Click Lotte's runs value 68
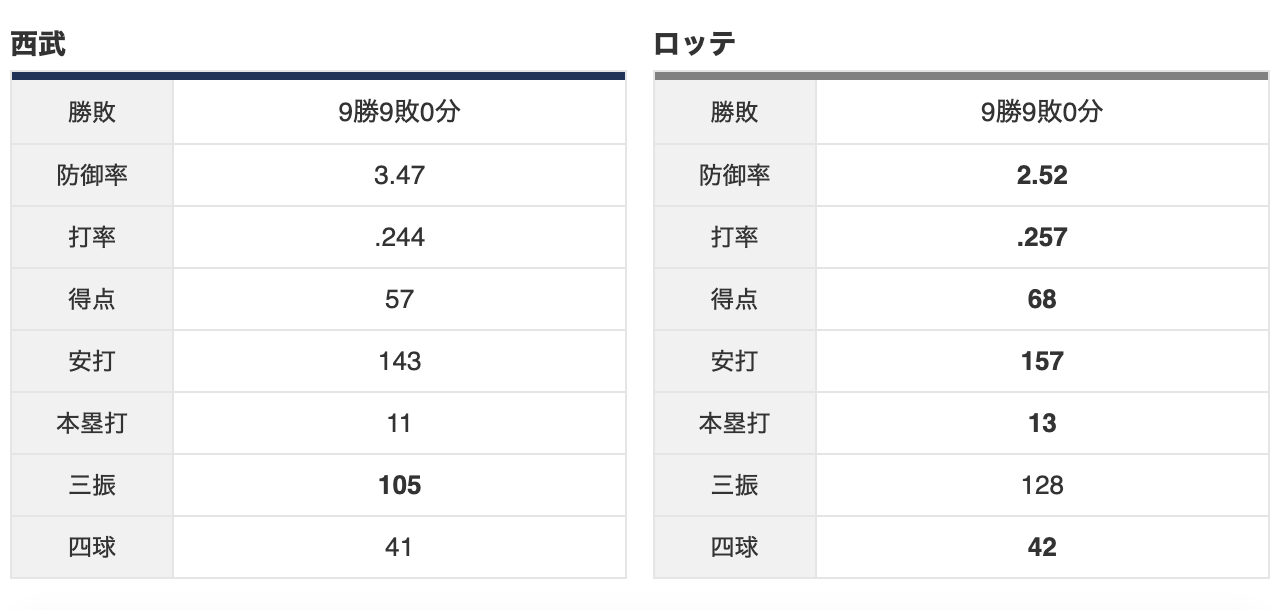1280x610 pixels. click(1042, 299)
